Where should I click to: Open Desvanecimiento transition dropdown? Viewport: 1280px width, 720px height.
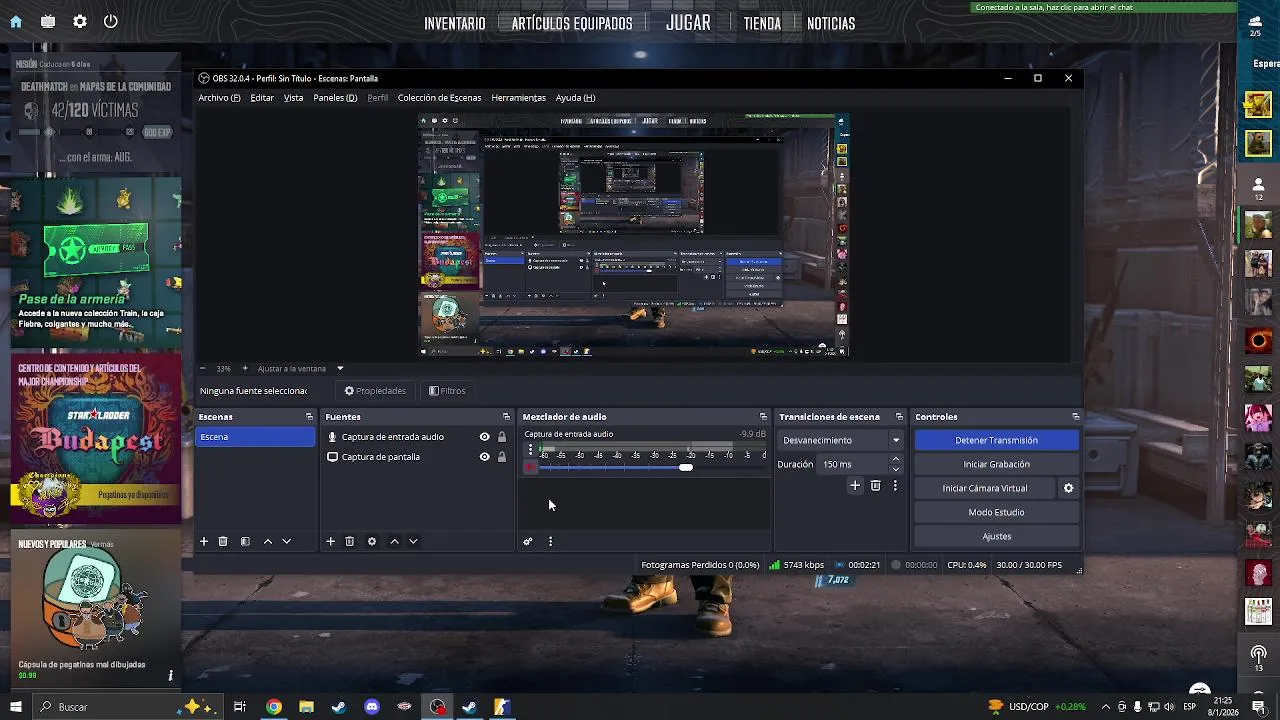tap(841, 440)
